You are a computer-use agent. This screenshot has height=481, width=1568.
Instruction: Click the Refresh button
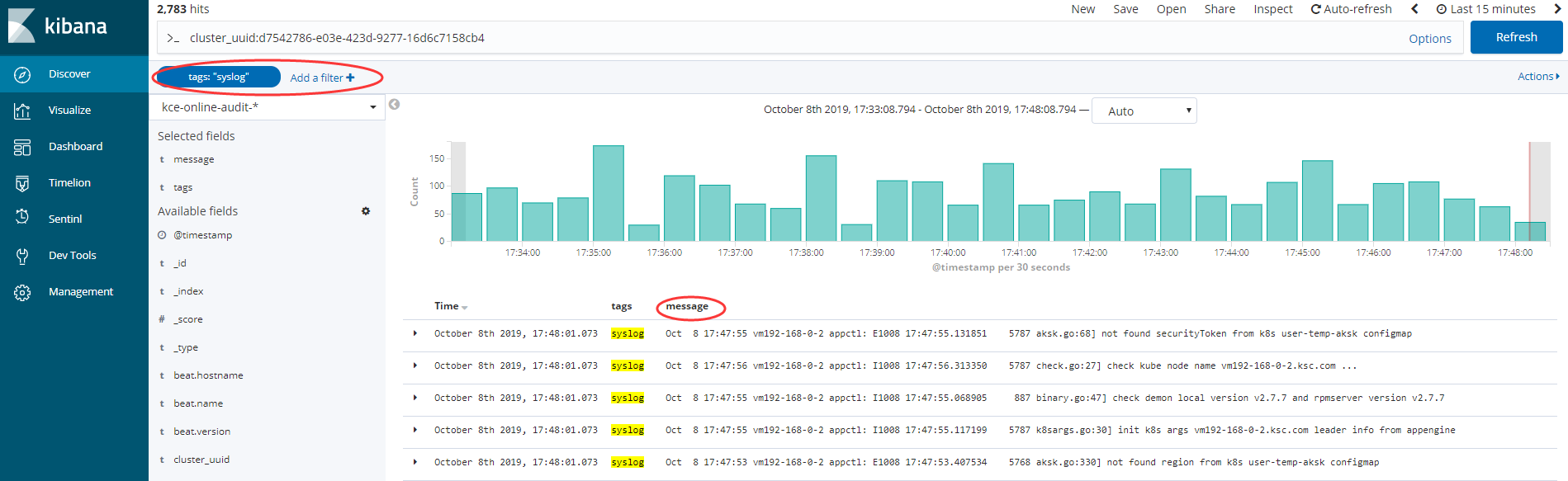[x=1516, y=37]
